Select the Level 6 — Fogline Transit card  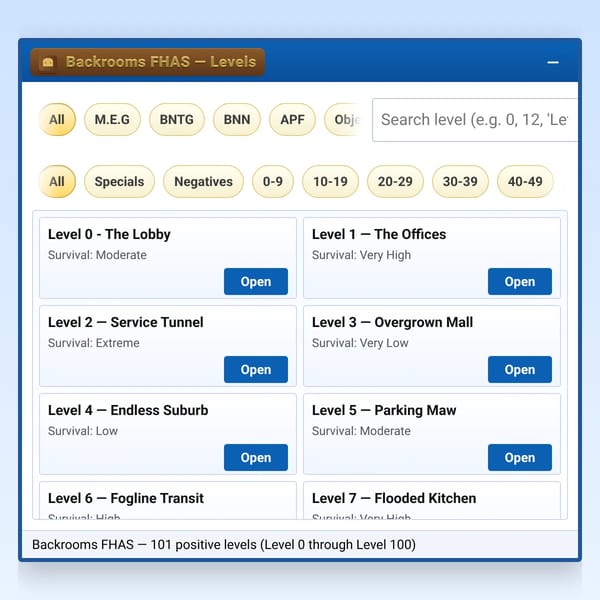click(x=168, y=500)
